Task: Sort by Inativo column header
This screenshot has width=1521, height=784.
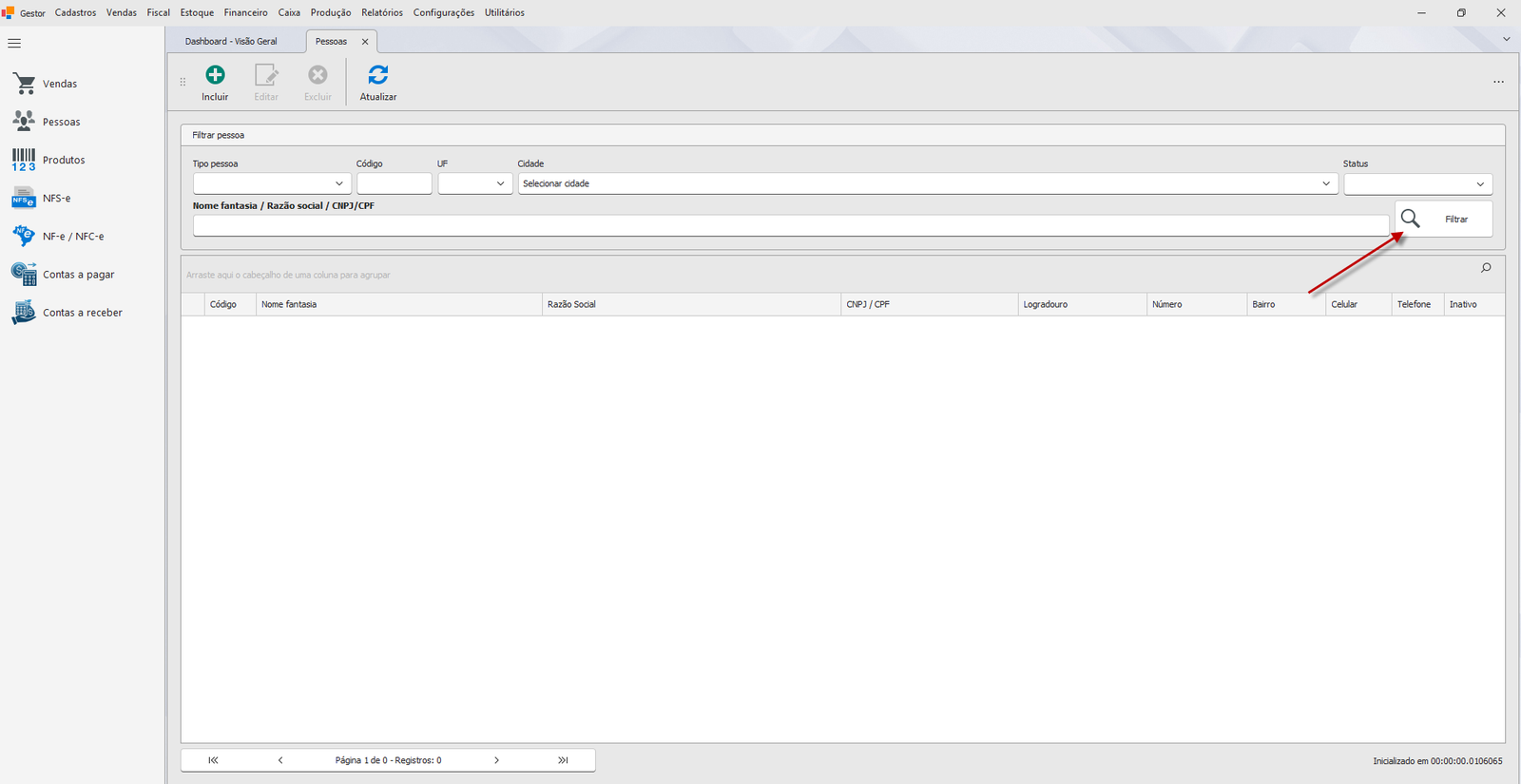Action: 1473,304
